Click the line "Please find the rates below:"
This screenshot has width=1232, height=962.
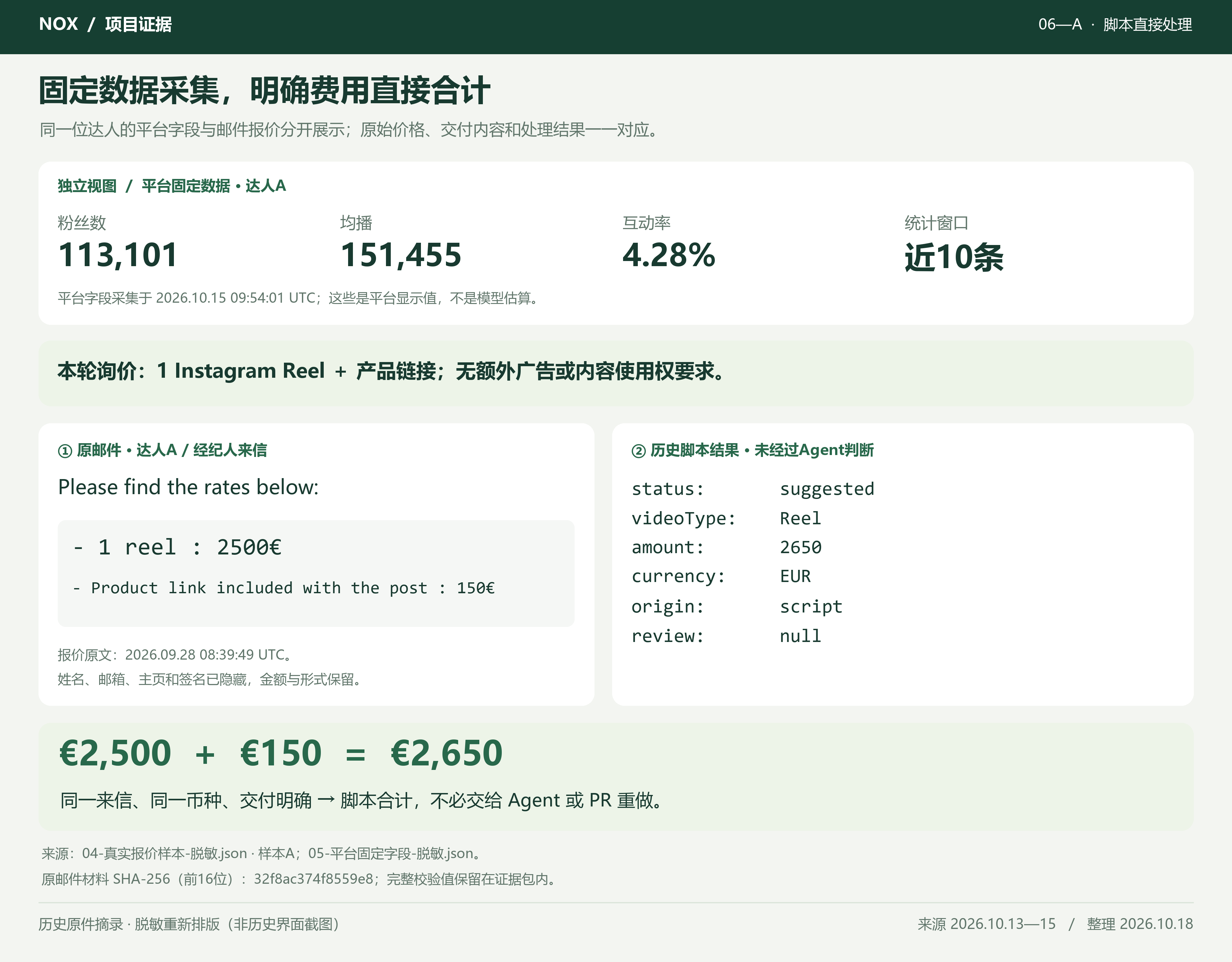188,487
